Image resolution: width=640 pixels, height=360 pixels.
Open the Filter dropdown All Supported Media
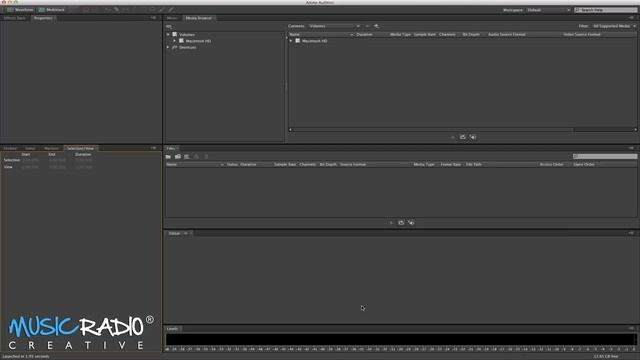pyautogui.click(x=614, y=26)
